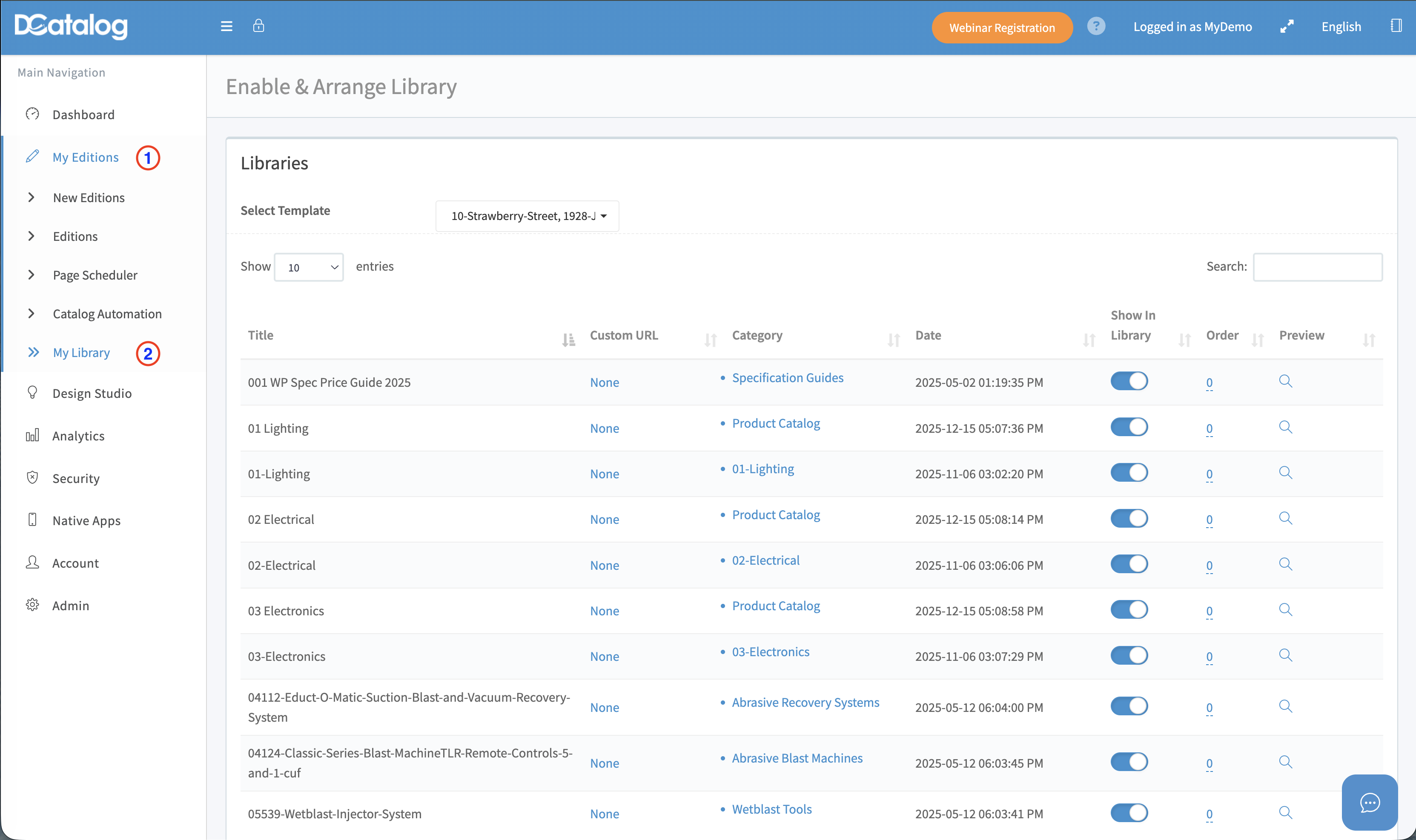Click the lock icon in top bar

tap(259, 26)
